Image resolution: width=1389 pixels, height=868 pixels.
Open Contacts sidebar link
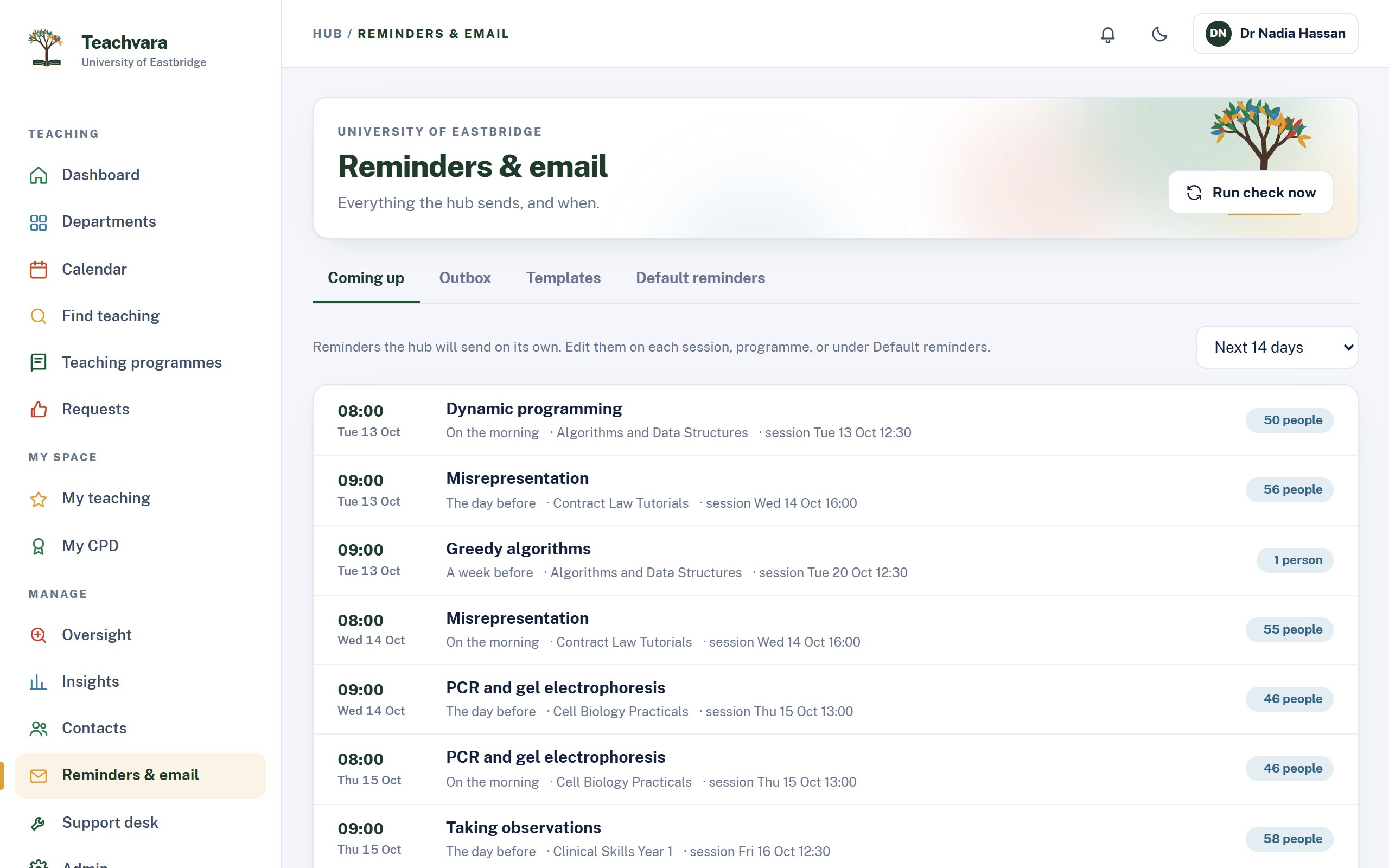tap(141, 729)
